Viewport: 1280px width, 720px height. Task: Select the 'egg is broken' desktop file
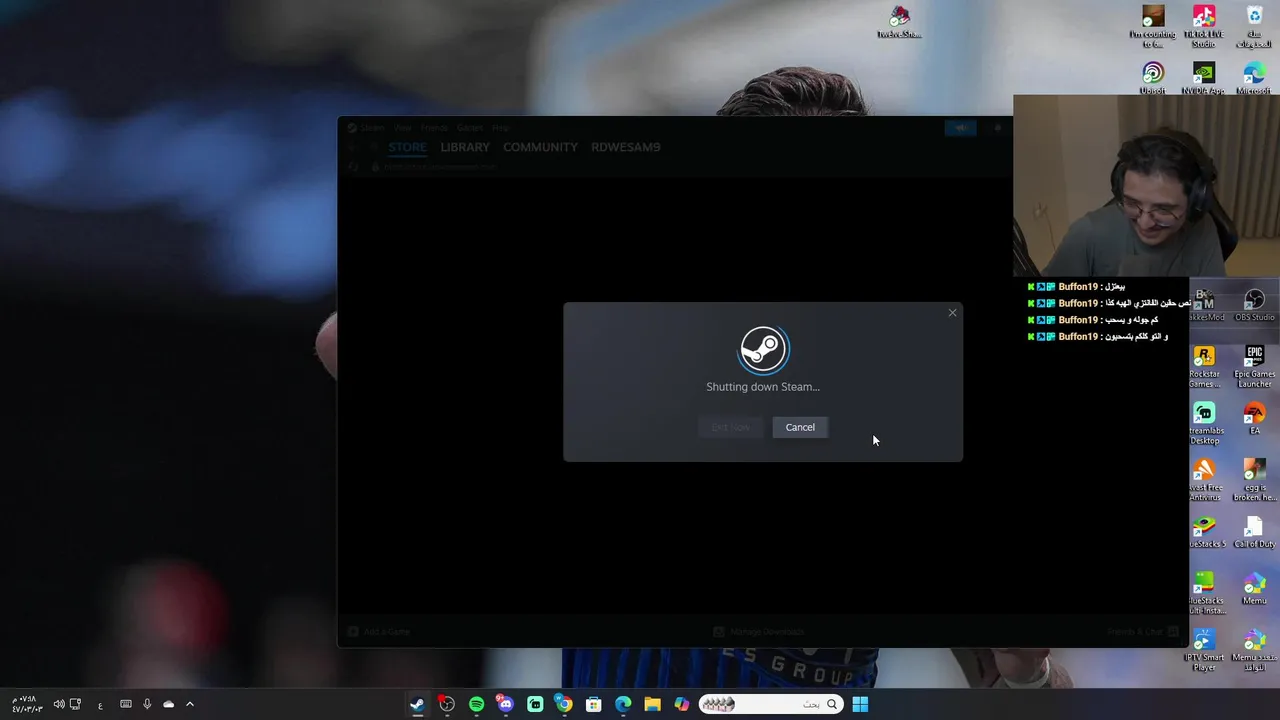[1254, 480]
